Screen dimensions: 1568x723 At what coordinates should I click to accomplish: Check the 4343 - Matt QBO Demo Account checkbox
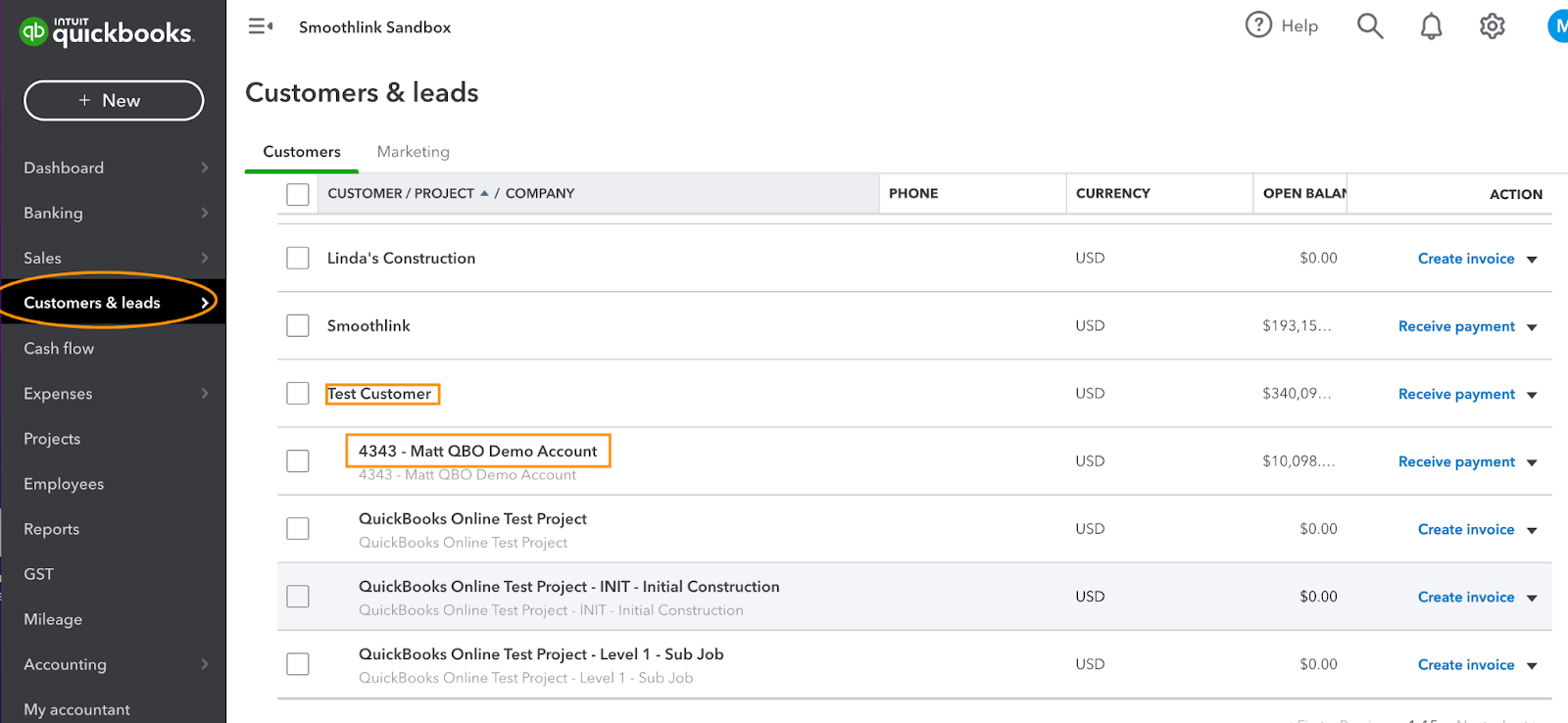(298, 460)
